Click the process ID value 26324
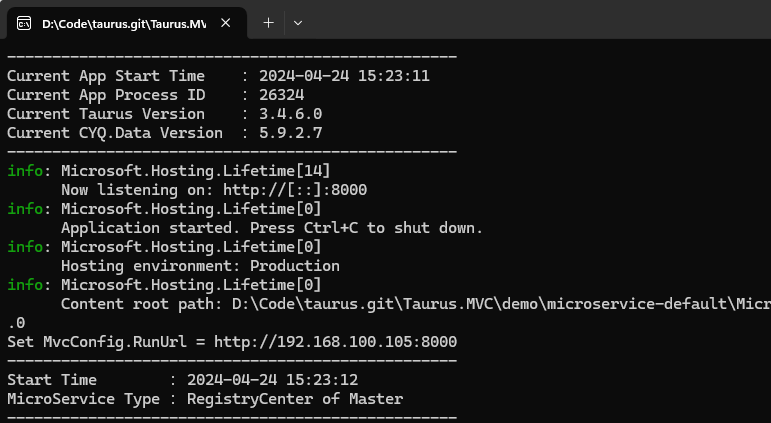 coord(282,94)
